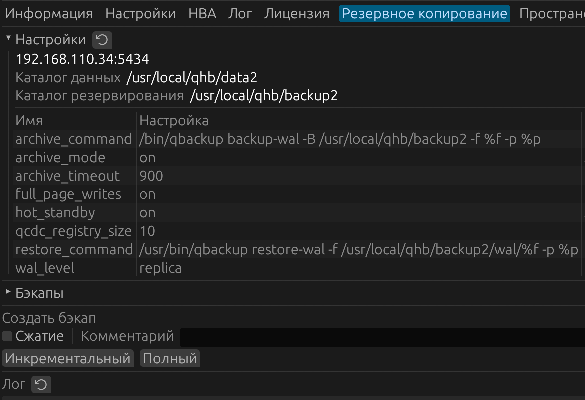
Task: Select the Каталог данных label
Action: [x=68, y=78]
